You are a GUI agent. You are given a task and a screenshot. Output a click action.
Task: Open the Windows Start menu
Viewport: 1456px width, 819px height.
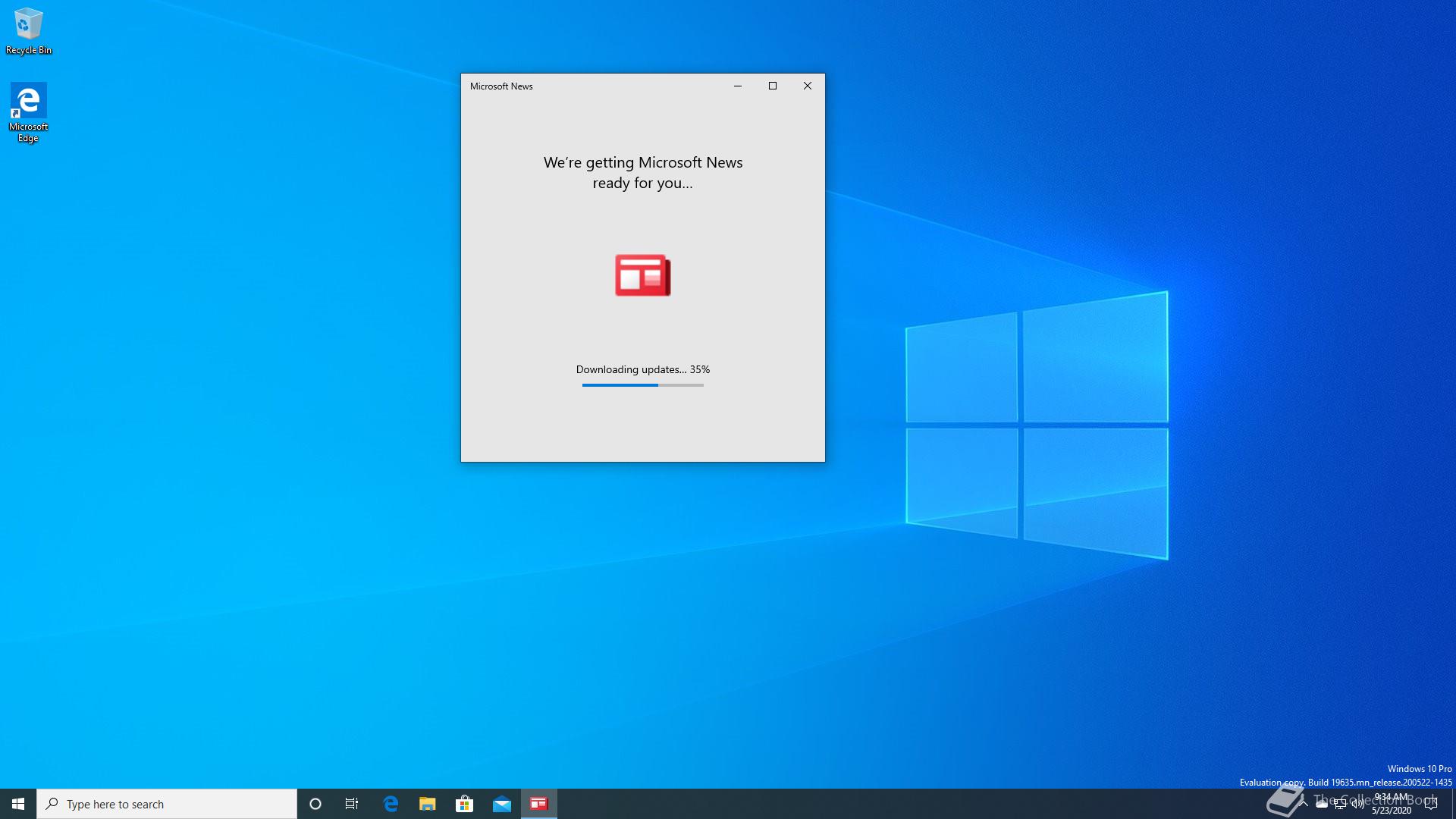18,804
